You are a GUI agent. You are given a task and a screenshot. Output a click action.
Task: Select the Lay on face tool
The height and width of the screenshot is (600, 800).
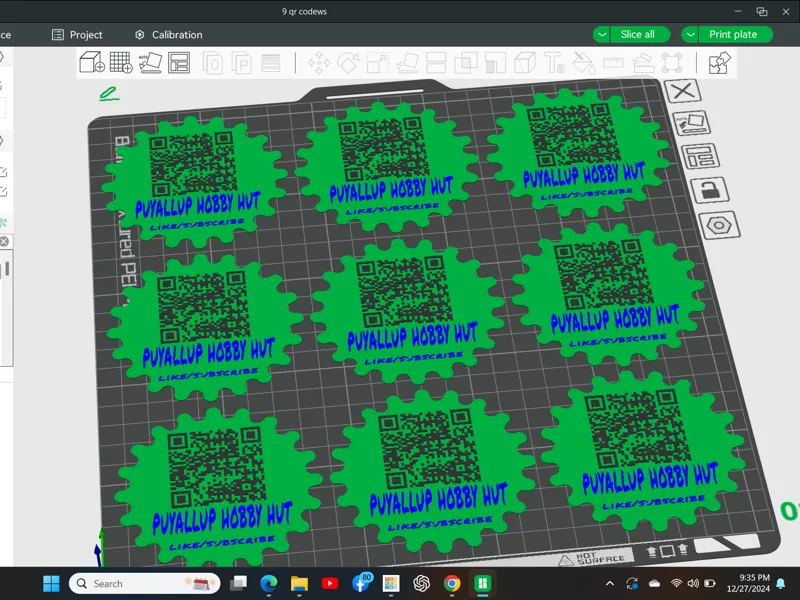(x=407, y=63)
